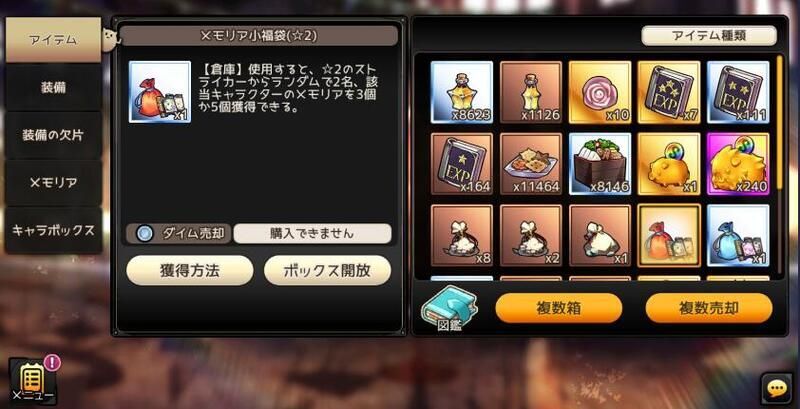Select the bento box item x8146
This screenshot has width=800, height=409.
click(599, 164)
